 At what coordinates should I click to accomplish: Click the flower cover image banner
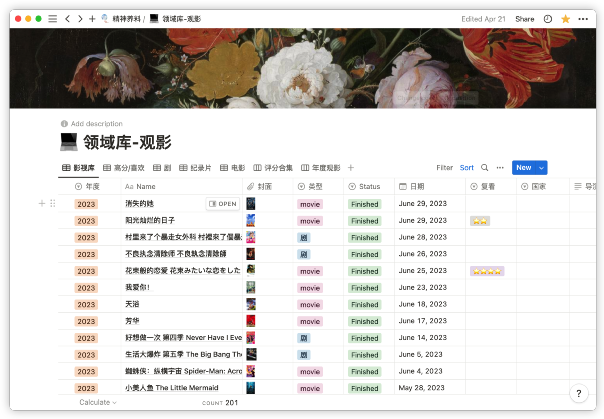click(x=303, y=68)
